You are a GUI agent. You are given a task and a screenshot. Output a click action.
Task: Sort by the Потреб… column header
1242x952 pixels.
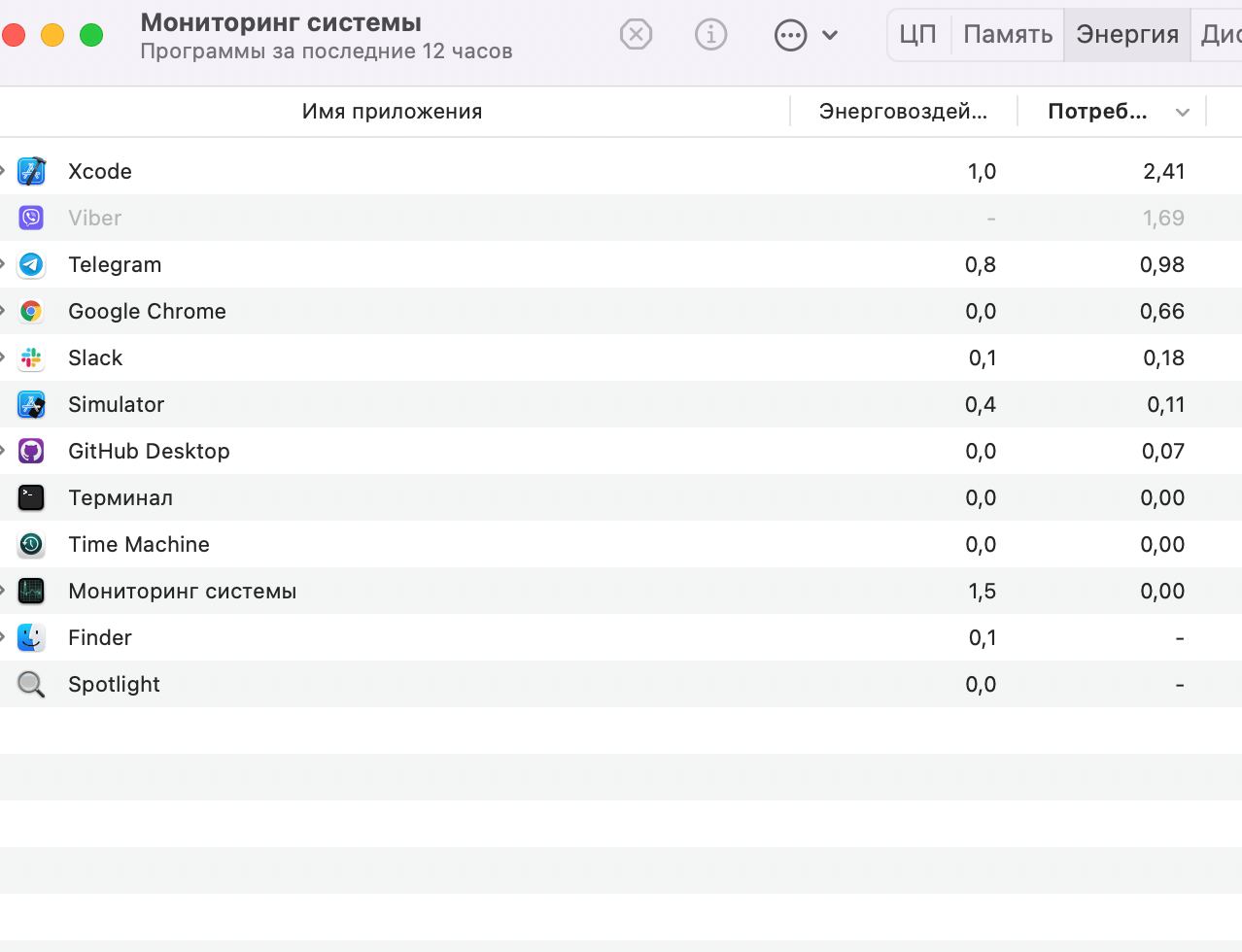click(1112, 112)
